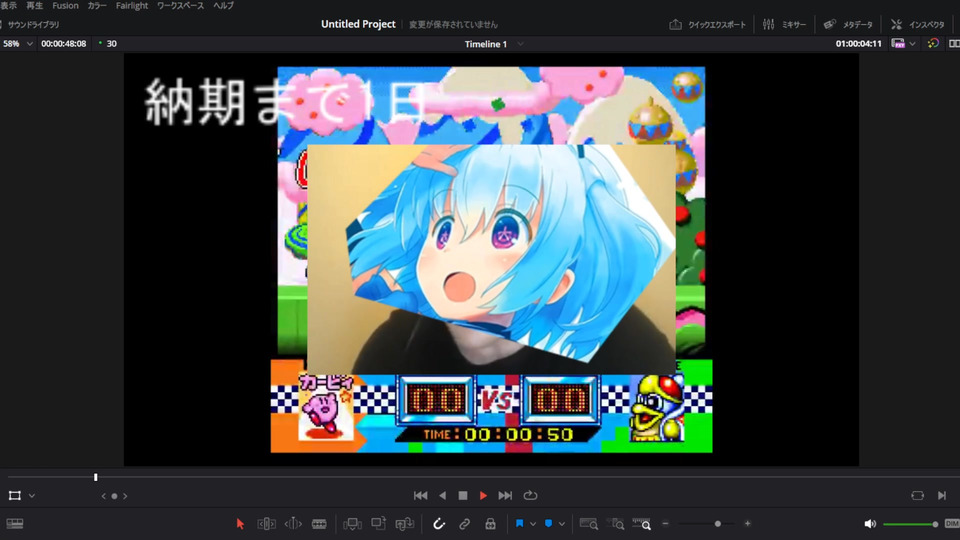Zoom in timeline with plus button
960x540 pixels.
click(748, 523)
